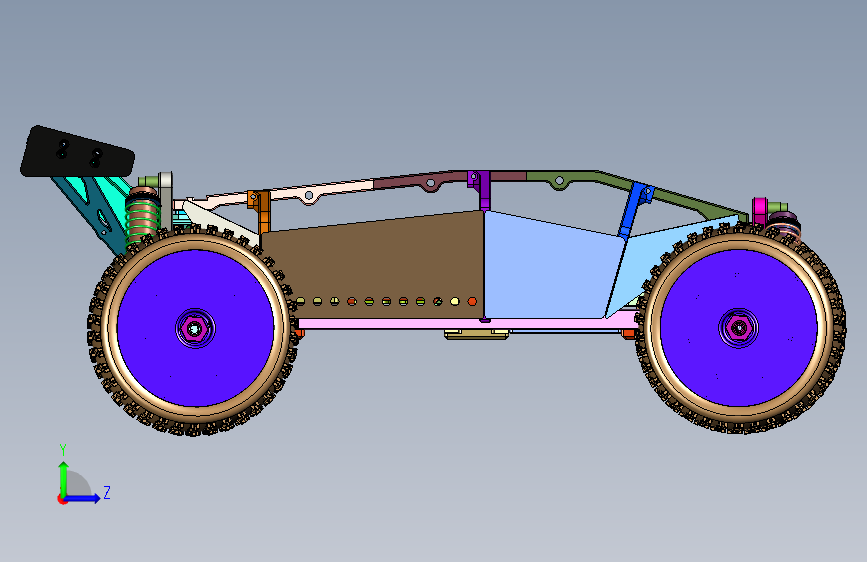Screen dimensions: 867x562
Task: Select the black rear wing
Action: [x=77, y=152]
